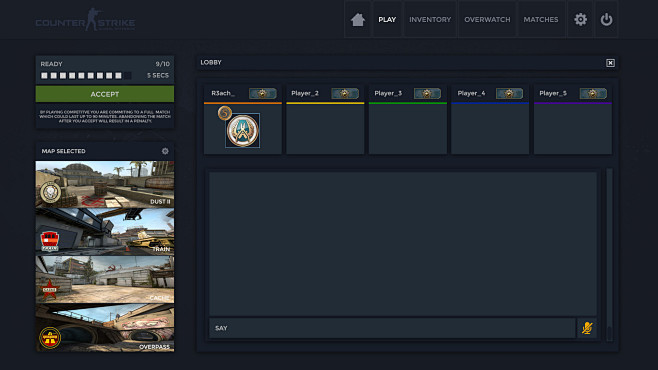Switch to the Overwatch tab
Image resolution: width=658 pixels, height=370 pixels.
click(x=487, y=19)
